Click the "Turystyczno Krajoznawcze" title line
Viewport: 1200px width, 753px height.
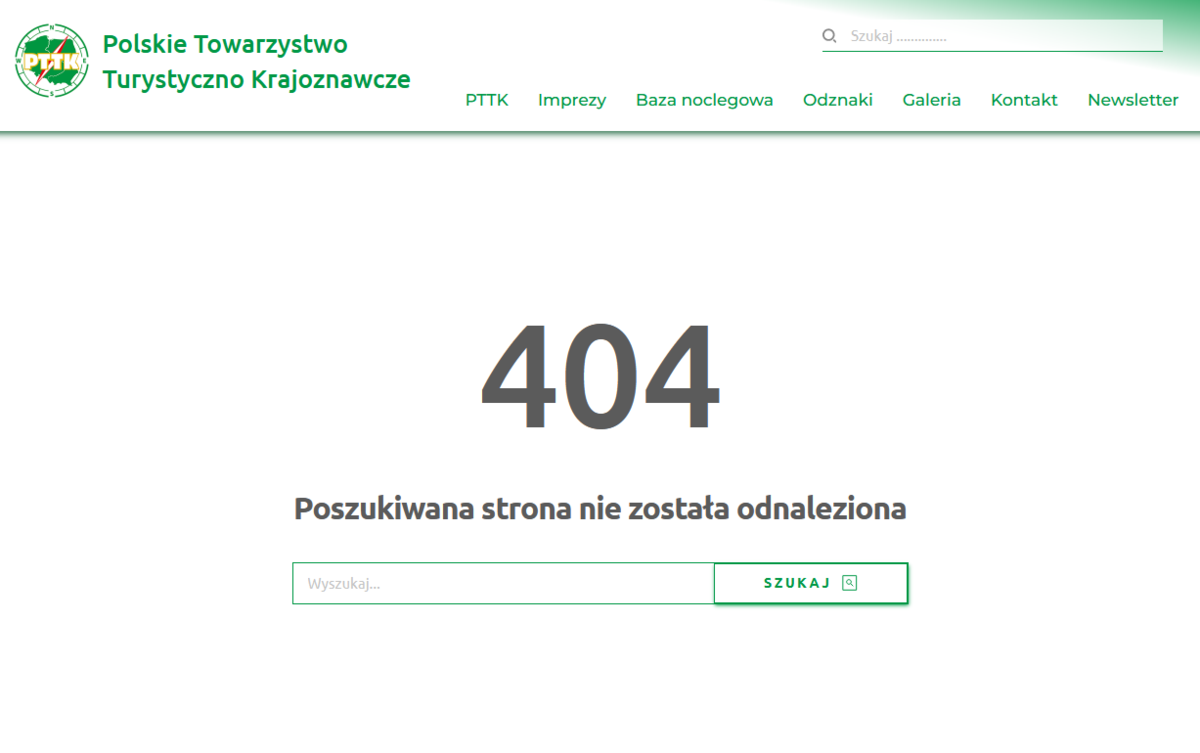[x=256, y=79]
